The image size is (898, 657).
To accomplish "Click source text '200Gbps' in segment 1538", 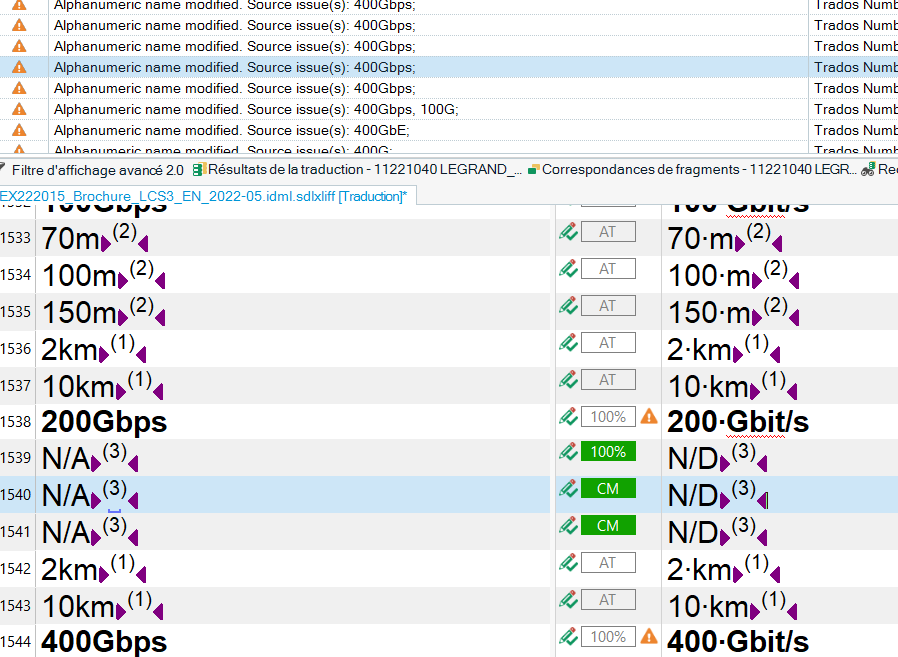I will pyautogui.click(x=104, y=423).
